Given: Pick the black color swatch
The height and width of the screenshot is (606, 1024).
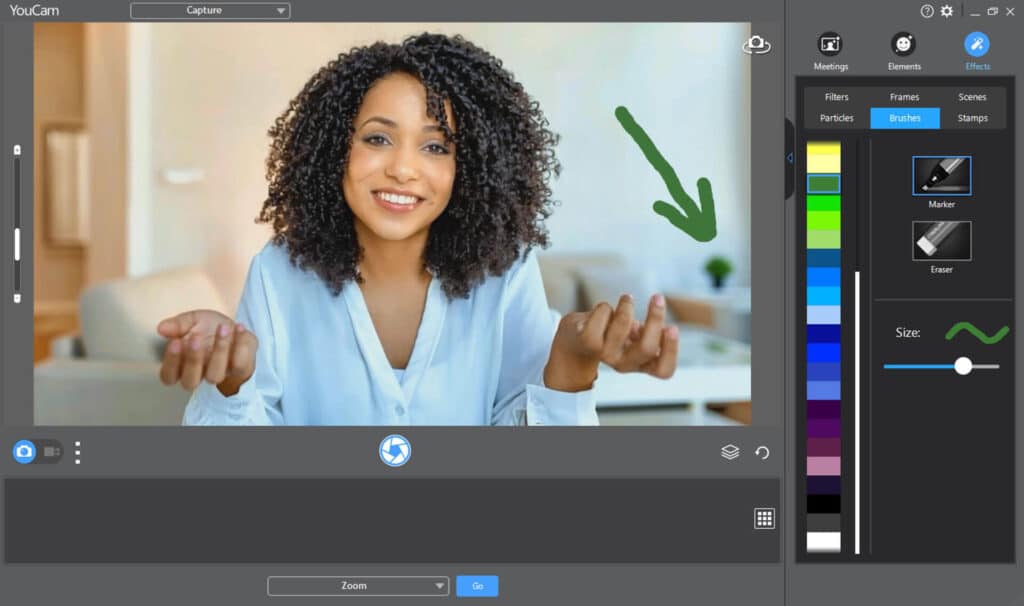Looking at the screenshot, I should point(824,503).
